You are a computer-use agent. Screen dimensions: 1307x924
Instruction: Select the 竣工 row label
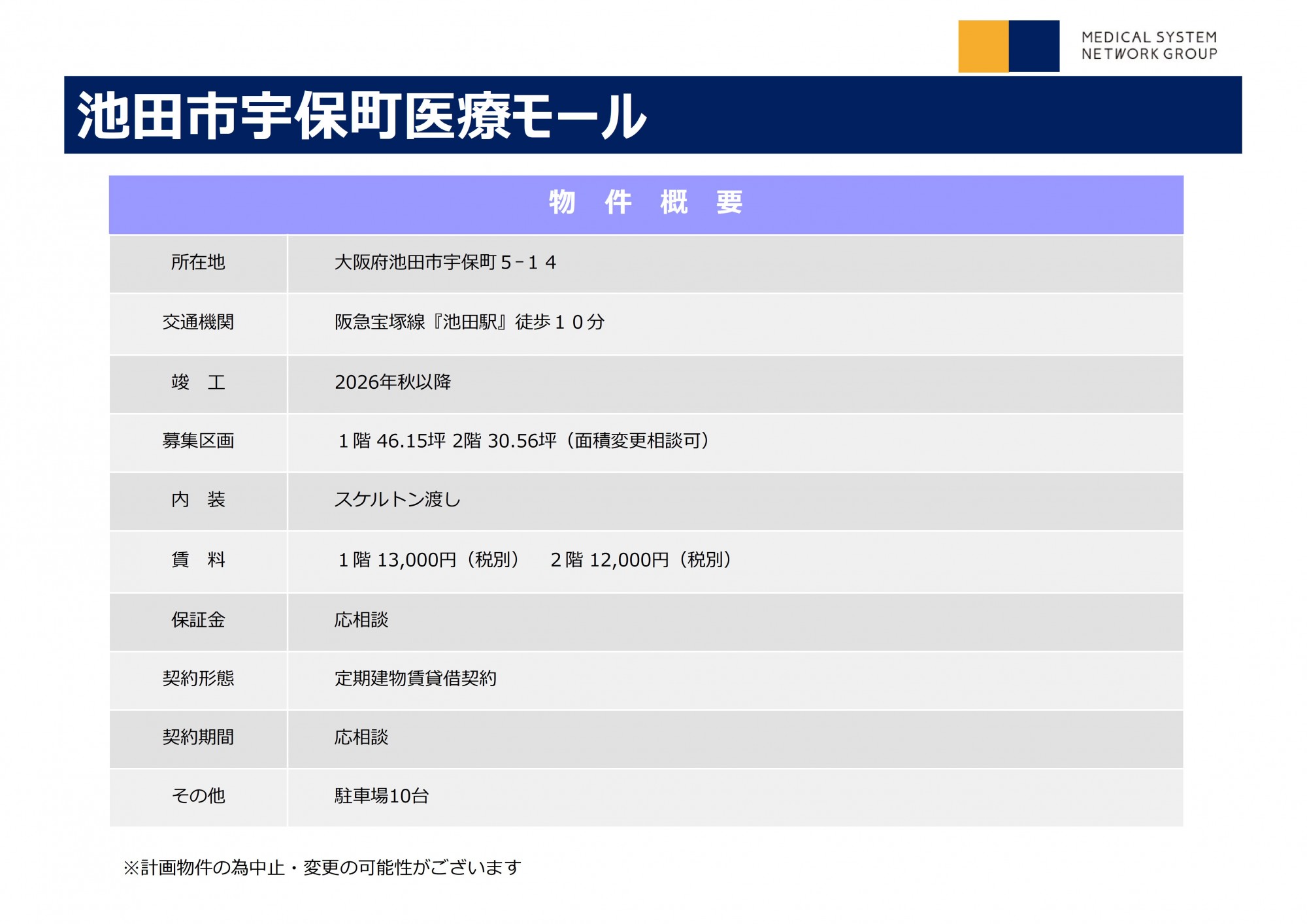click(x=198, y=382)
